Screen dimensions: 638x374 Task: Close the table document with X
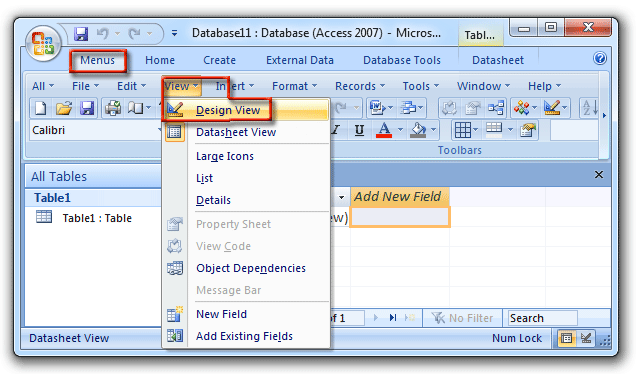point(599,175)
